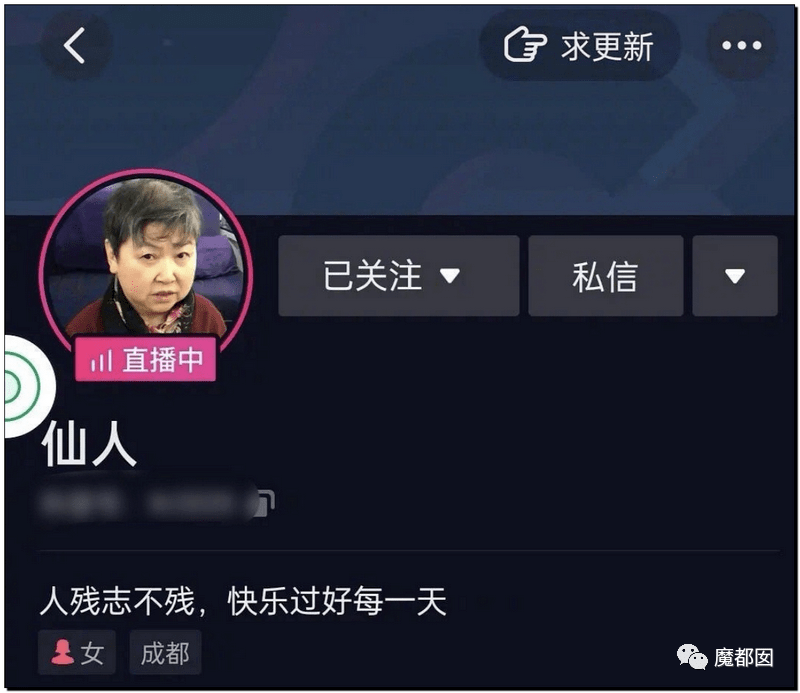Screen dimensions: 800x693
Task: Open 私信 to send a private message
Action: pyautogui.click(x=606, y=276)
